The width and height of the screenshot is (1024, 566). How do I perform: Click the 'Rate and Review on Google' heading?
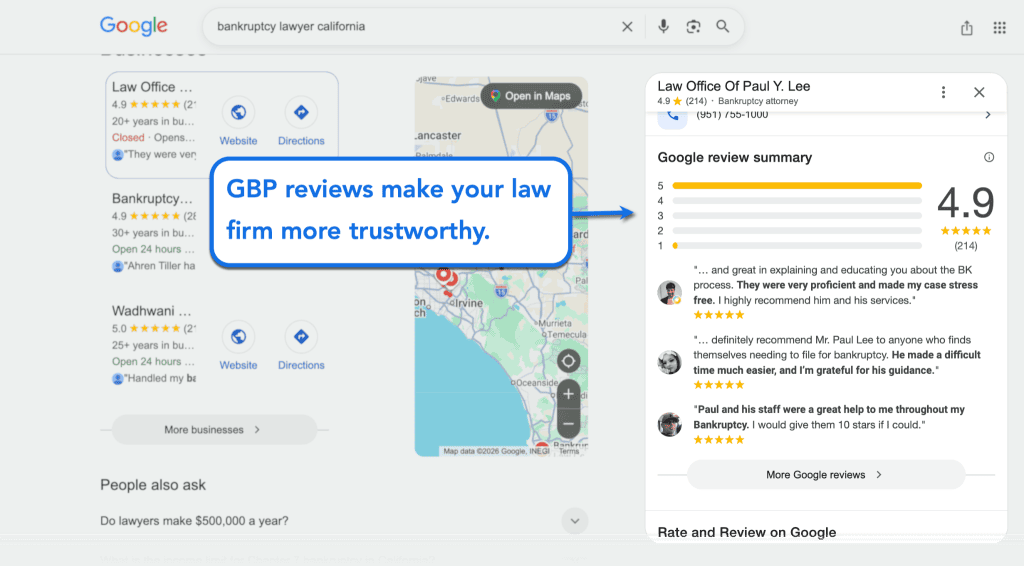pyautogui.click(x=746, y=532)
